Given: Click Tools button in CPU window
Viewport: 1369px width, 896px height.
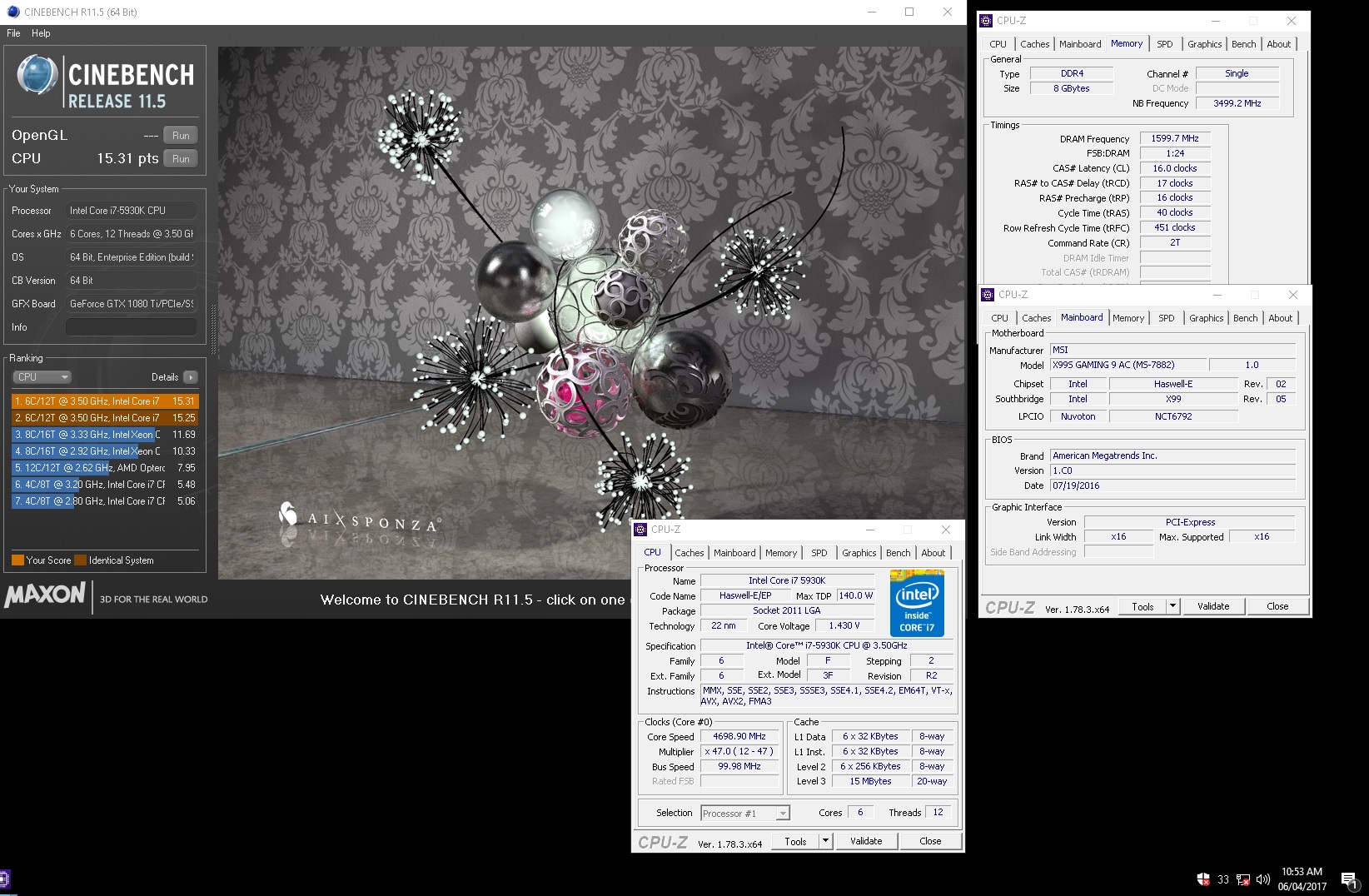Looking at the screenshot, I should point(795,841).
